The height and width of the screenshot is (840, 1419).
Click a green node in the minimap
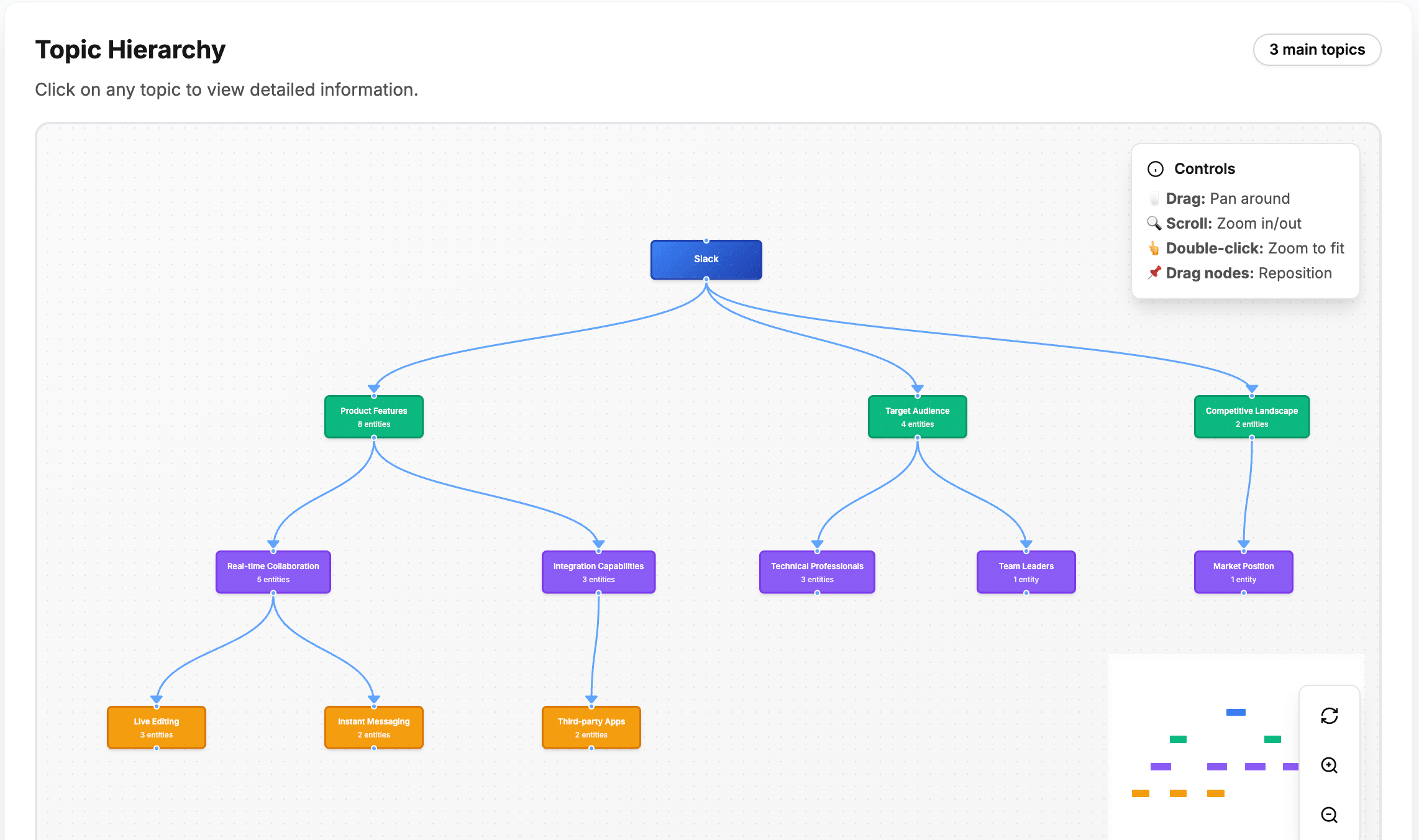coord(1177,739)
